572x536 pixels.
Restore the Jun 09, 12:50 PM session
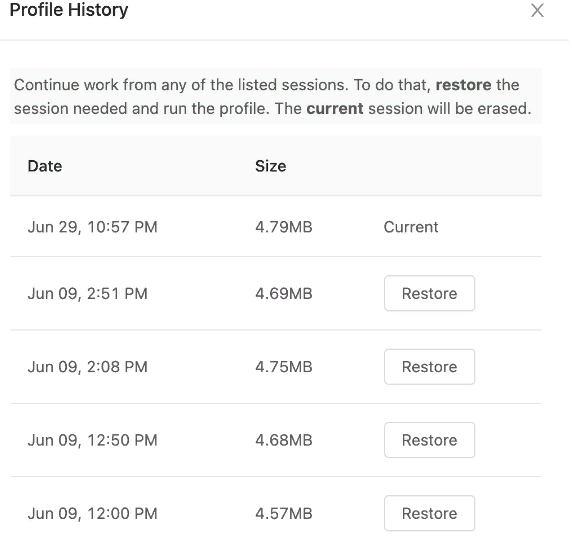point(429,440)
